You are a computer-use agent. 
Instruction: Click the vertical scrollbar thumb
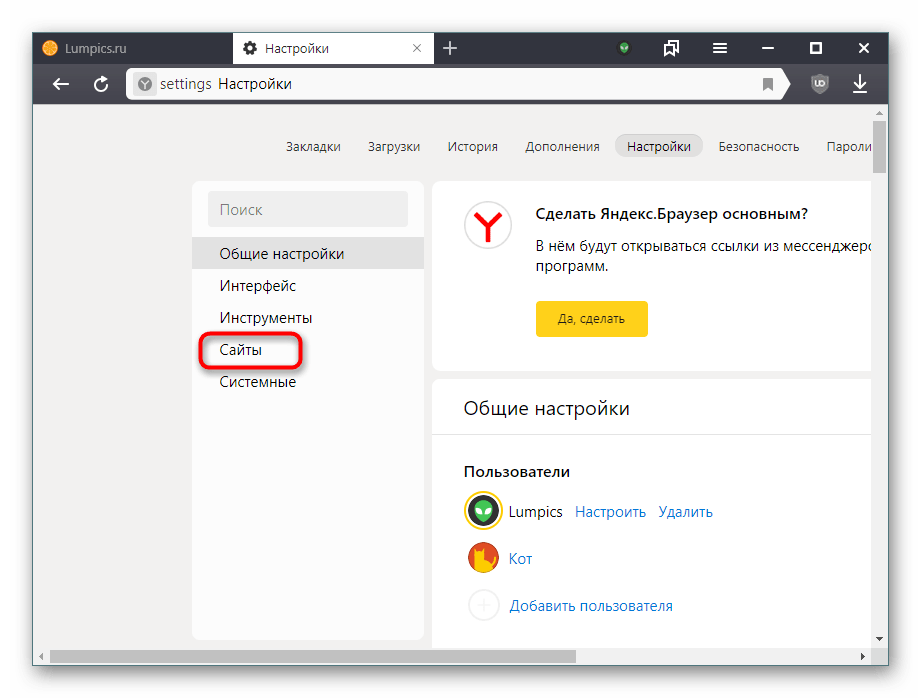[x=879, y=147]
